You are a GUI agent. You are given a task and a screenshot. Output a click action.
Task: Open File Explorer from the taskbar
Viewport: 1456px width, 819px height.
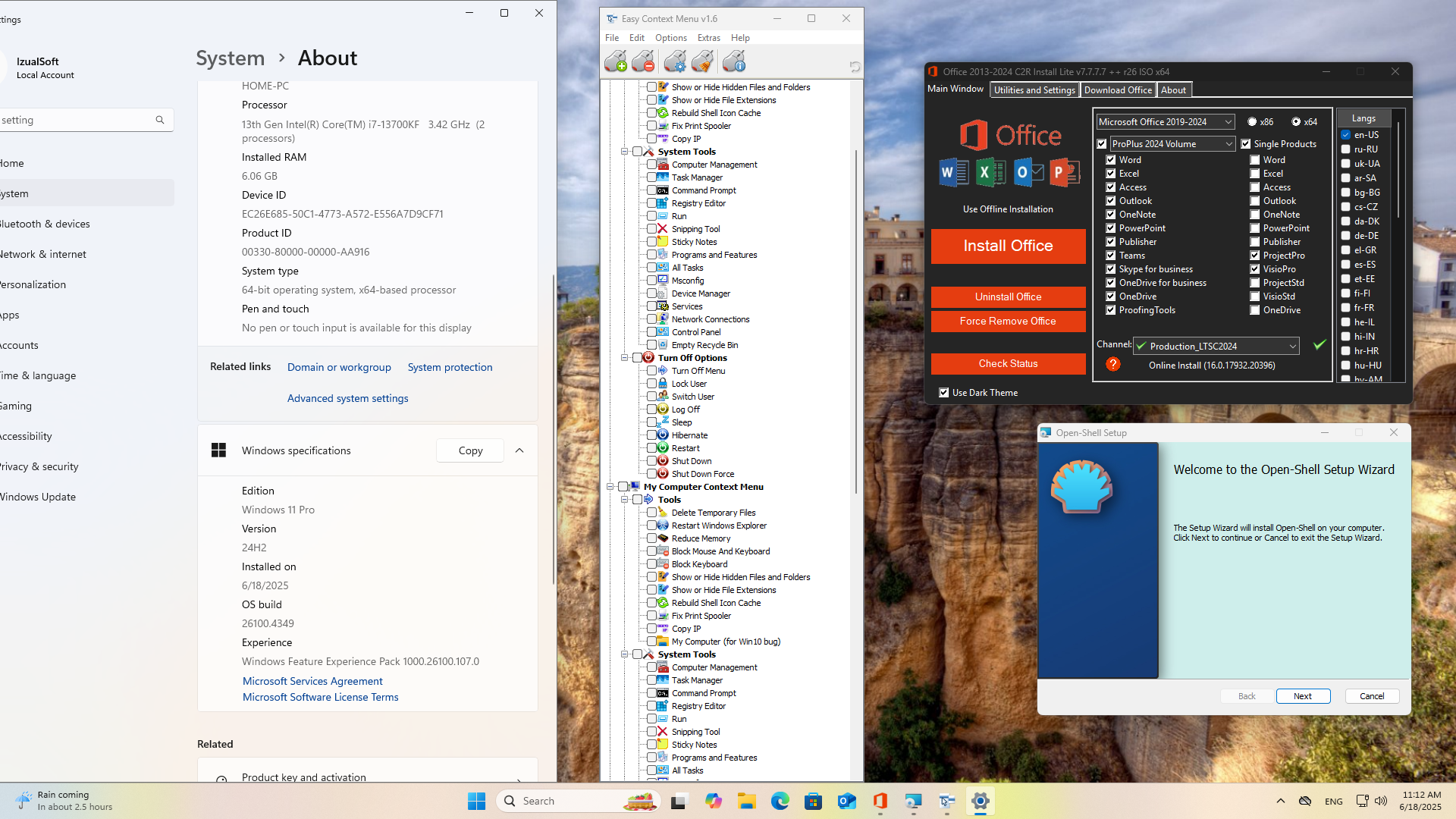[x=746, y=801]
